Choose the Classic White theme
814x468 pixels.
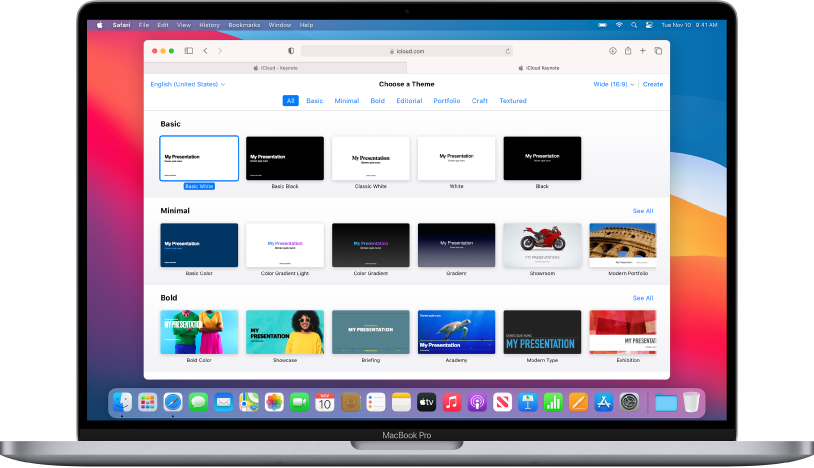point(371,158)
